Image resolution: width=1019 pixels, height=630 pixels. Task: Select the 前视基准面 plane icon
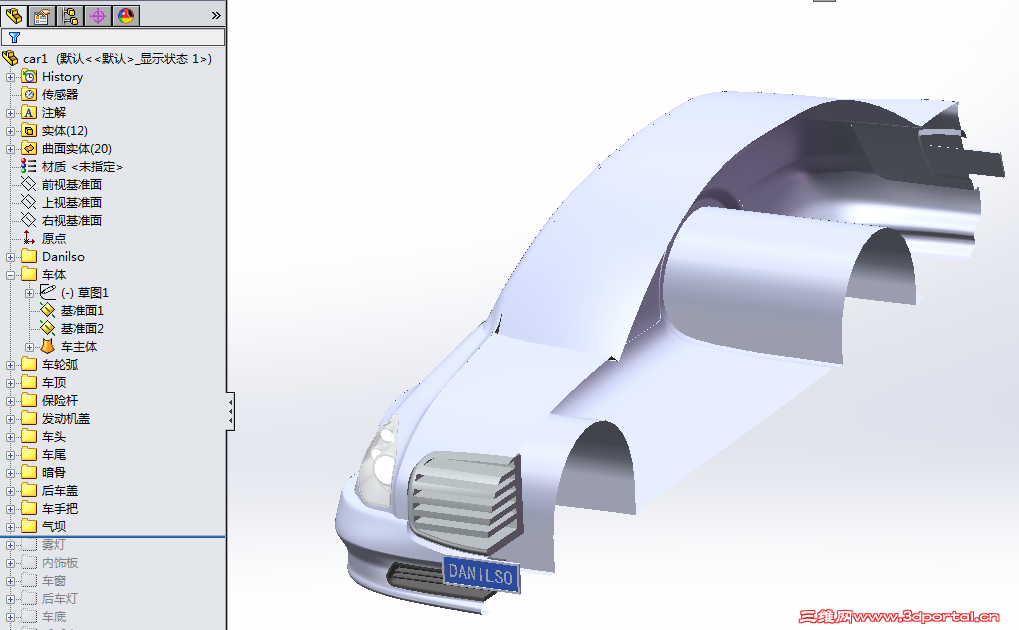point(29,185)
